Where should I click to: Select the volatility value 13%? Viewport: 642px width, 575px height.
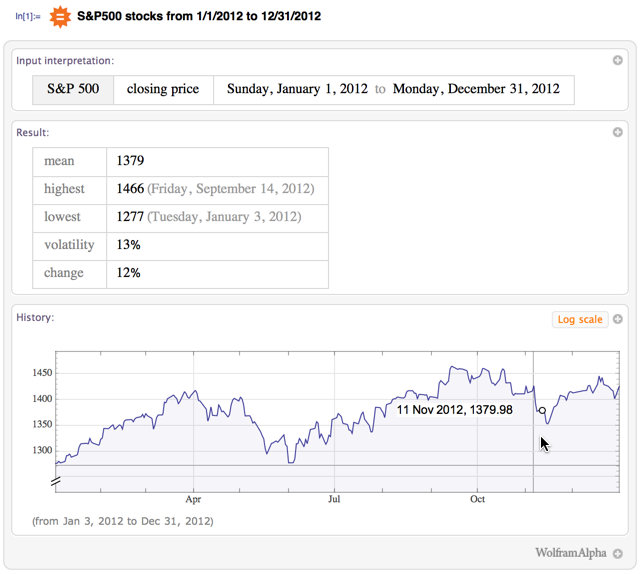pos(129,245)
